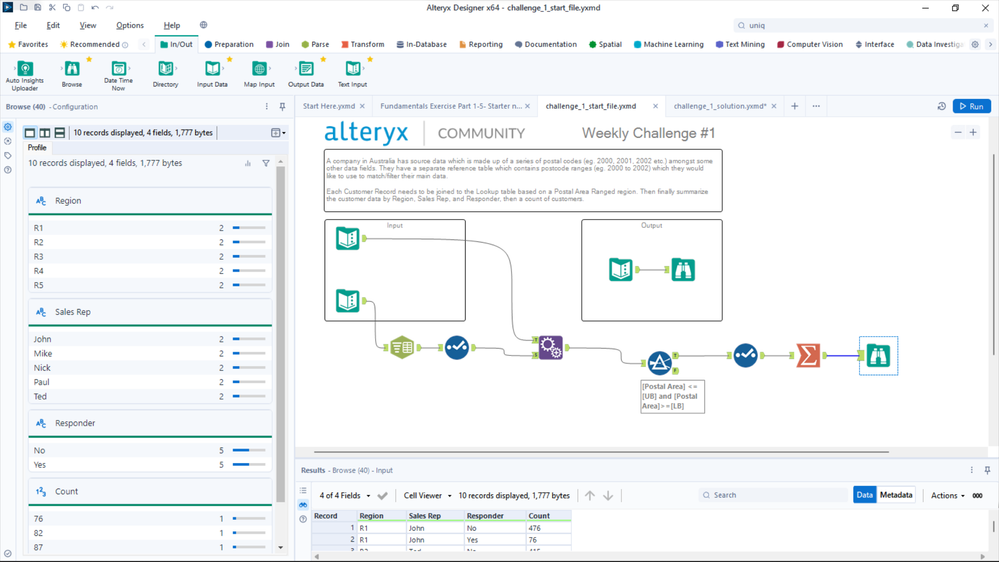Open the Options menu
Viewport: 999px width, 562px height.
coord(130,25)
